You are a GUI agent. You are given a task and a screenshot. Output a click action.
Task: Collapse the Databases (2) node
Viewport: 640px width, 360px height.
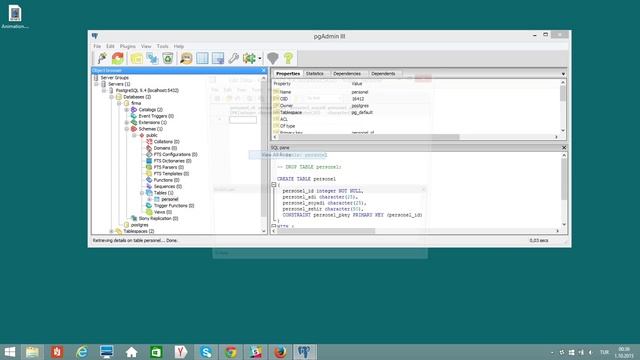(x=112, y=97)
